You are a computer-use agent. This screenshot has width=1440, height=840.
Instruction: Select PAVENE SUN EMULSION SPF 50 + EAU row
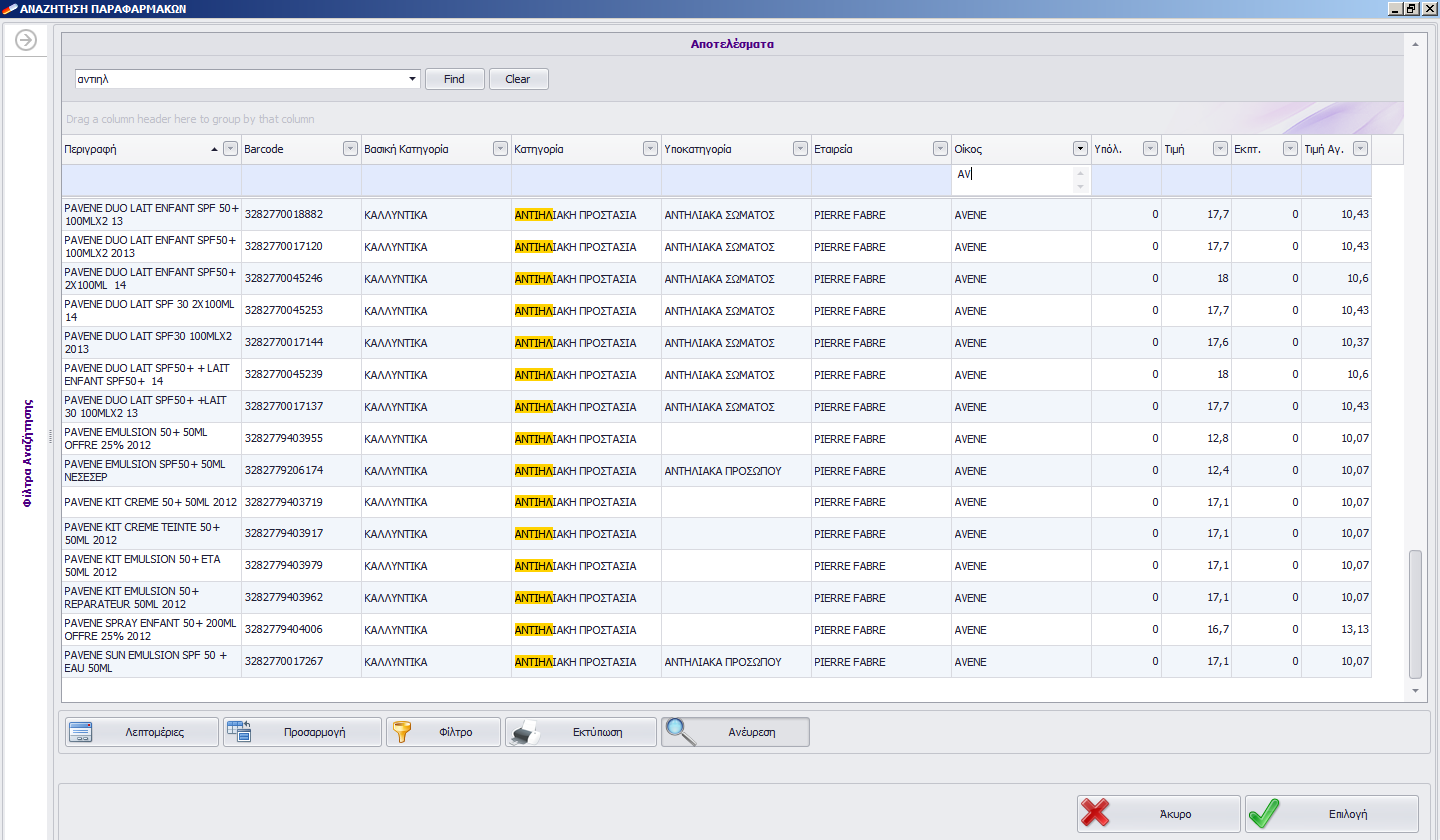pos(716,661)
